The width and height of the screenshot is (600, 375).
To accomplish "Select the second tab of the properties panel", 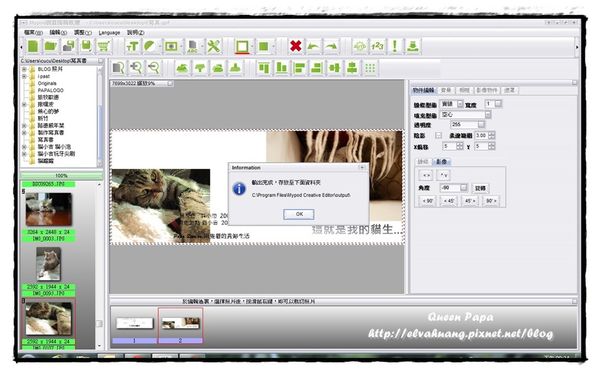I will click(446, 90).
